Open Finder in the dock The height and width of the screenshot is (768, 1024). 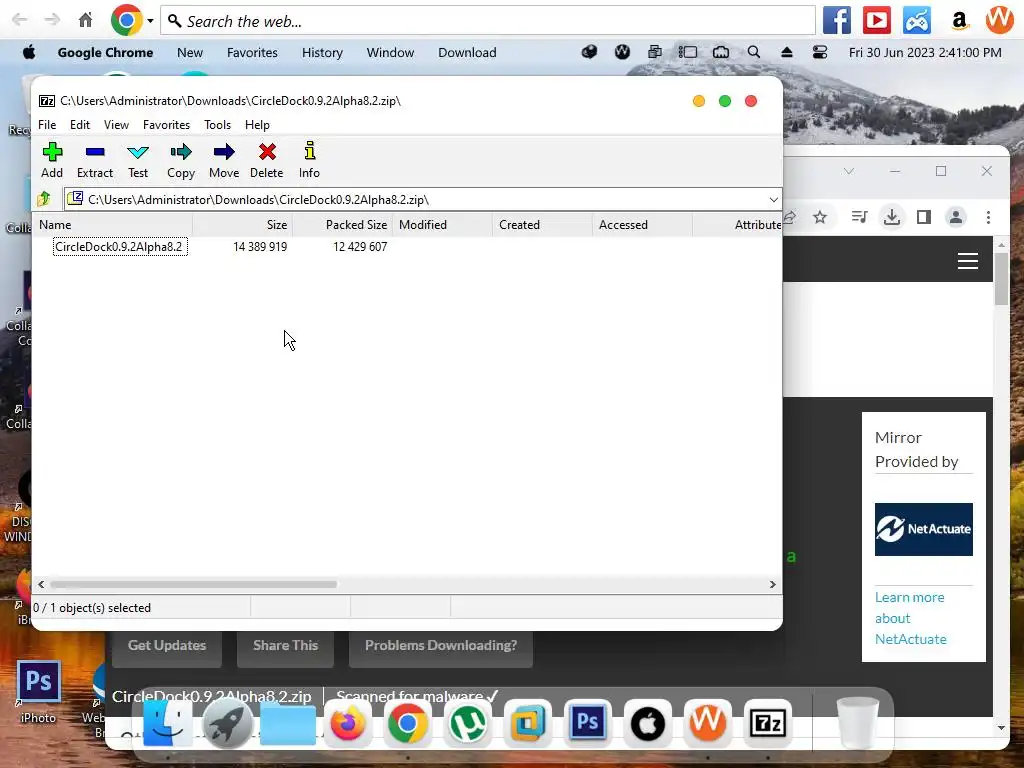[167, 724]
